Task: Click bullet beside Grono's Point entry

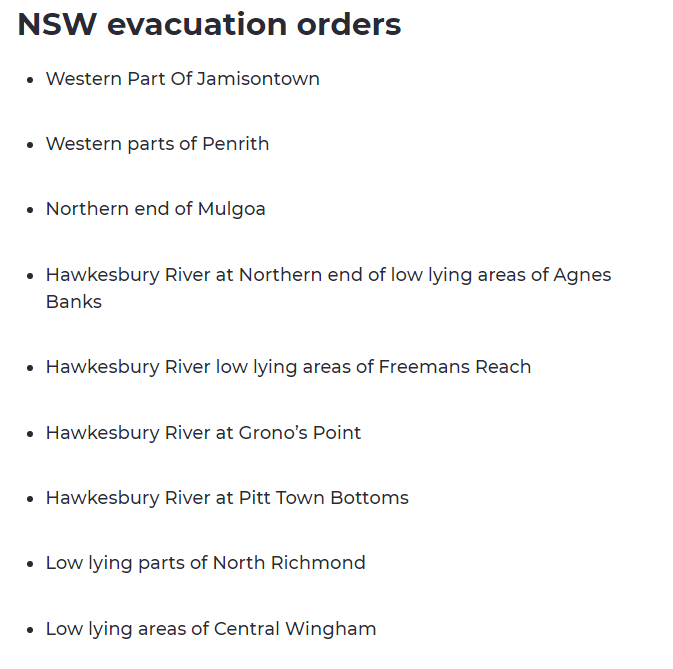Action: click(30, 434)
